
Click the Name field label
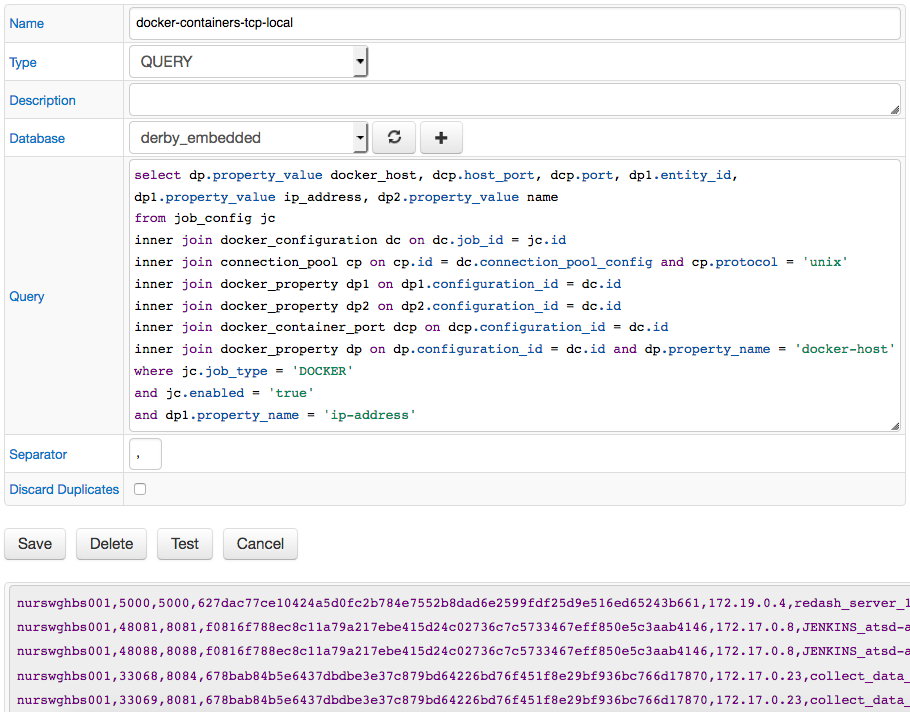click(27, 23)
